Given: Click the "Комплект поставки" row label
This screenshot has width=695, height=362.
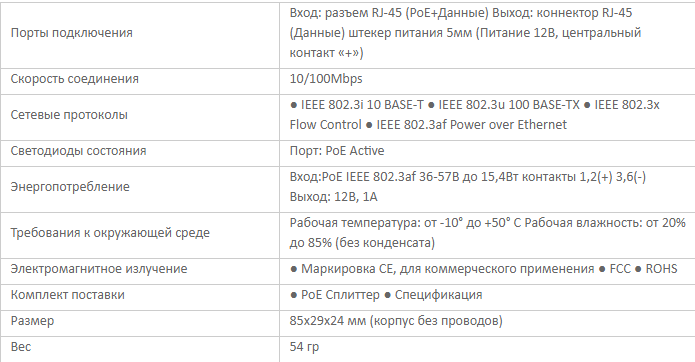Looking at the screenshot, I should [x=67, y=296].
